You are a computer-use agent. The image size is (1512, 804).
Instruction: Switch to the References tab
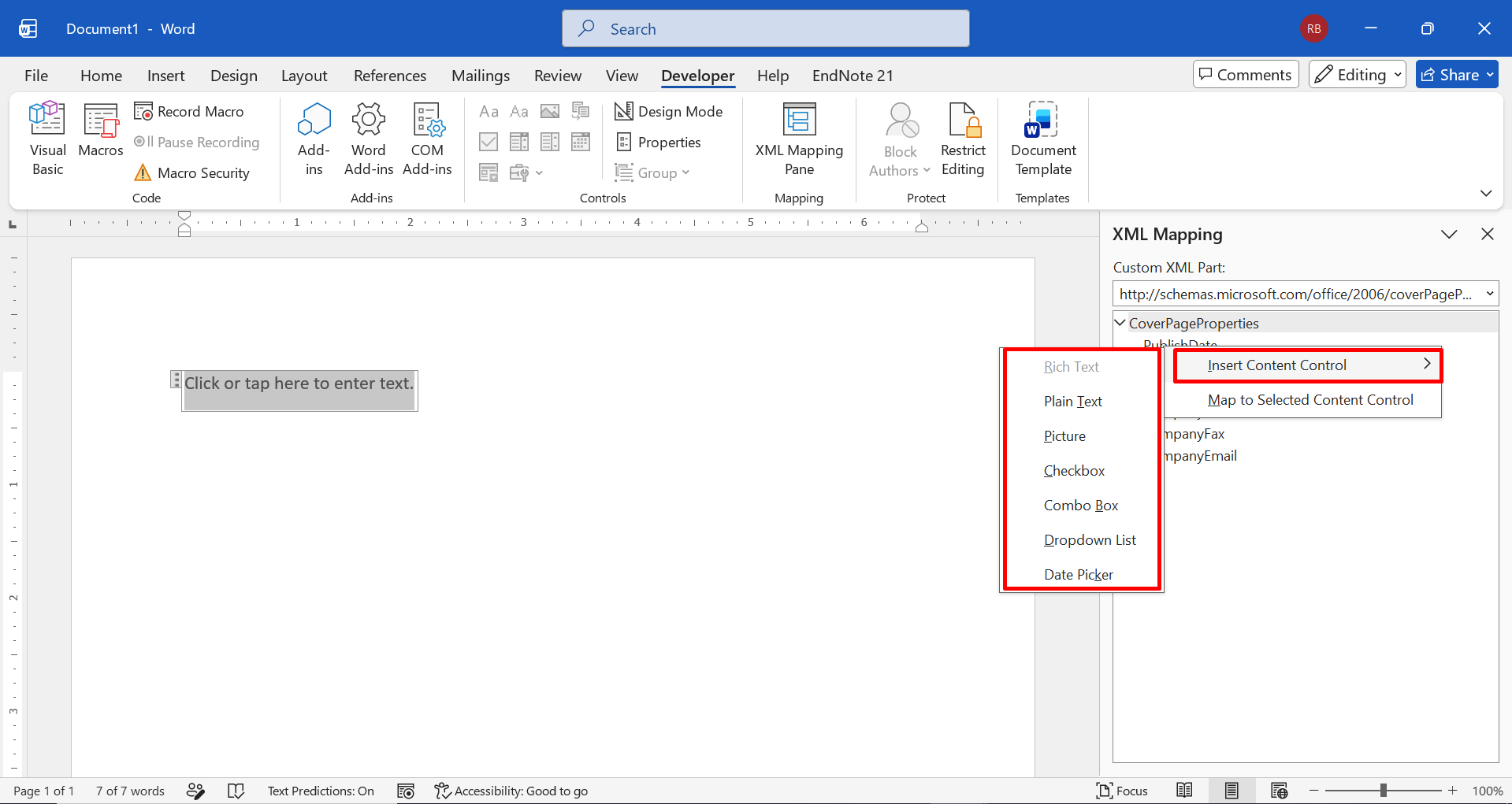390,76
